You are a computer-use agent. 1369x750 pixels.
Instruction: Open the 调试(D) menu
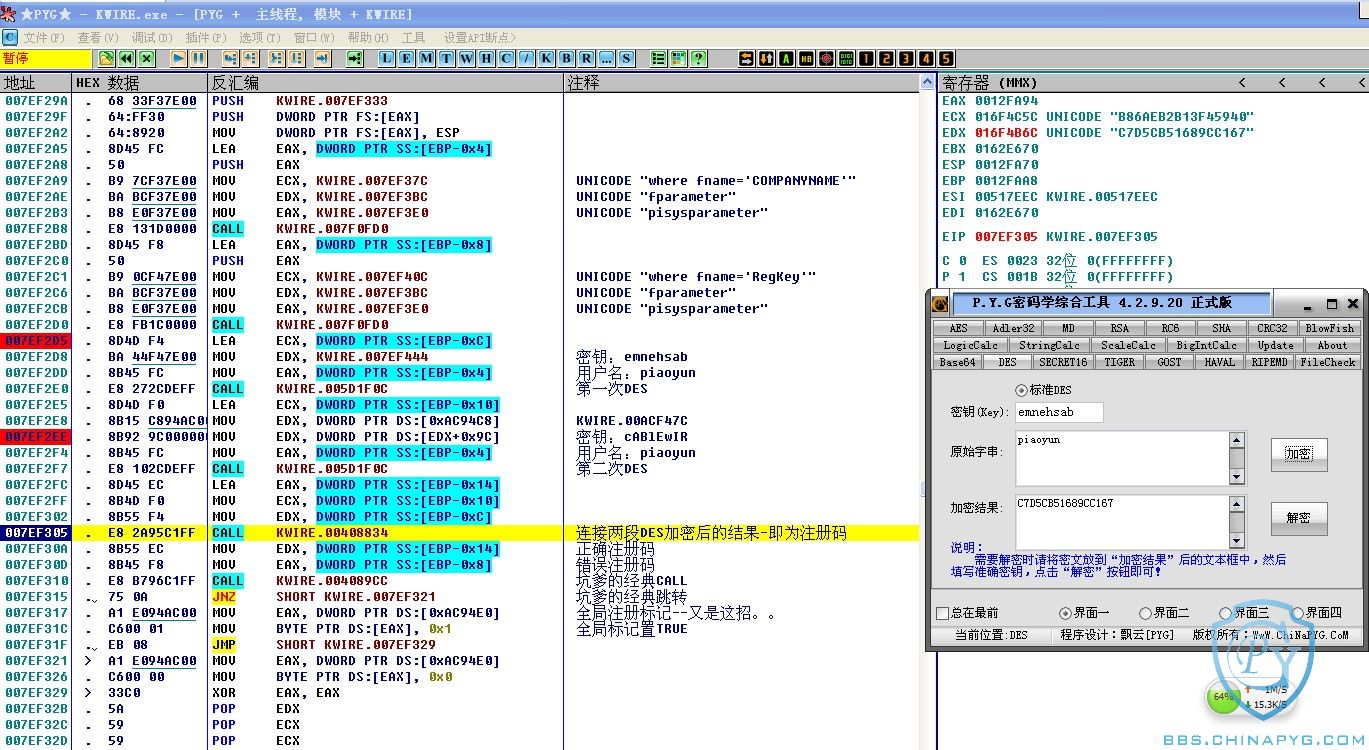152,37
